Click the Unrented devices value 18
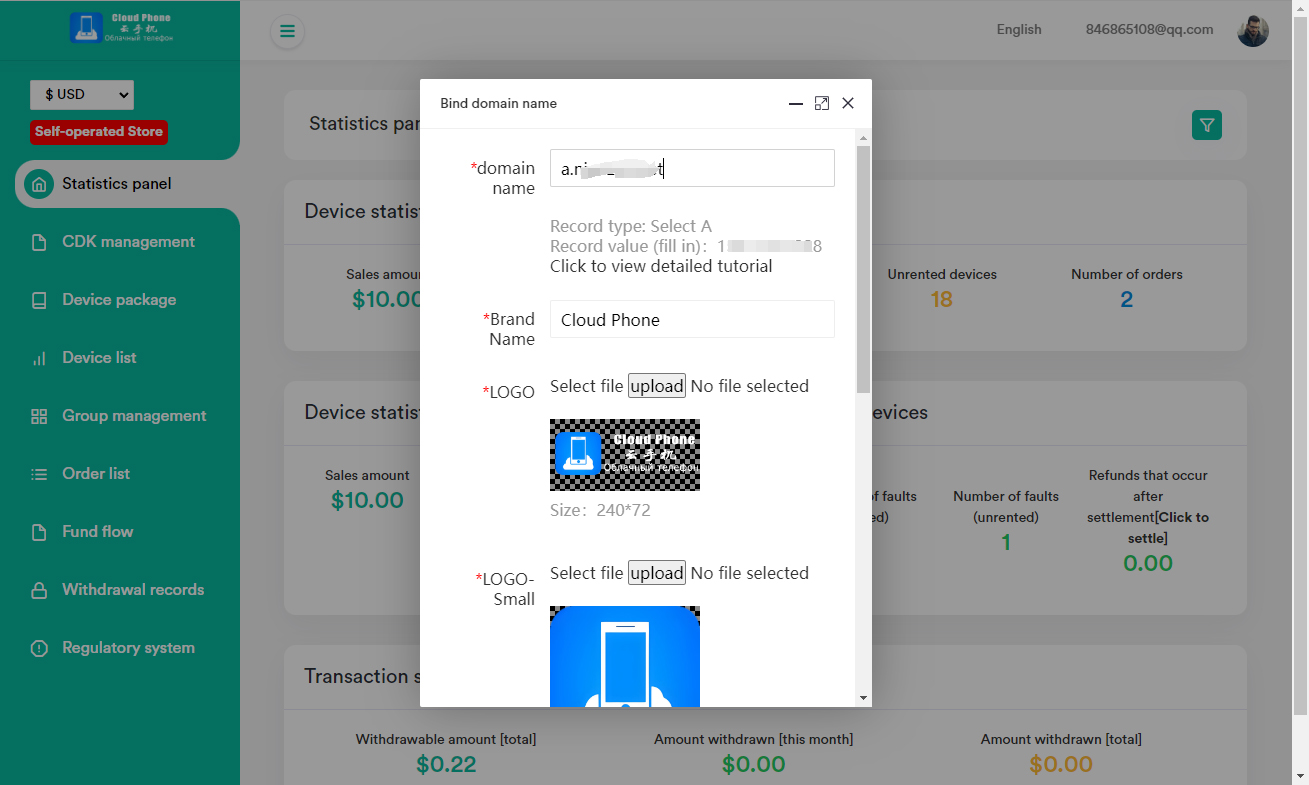 [942, 299]
